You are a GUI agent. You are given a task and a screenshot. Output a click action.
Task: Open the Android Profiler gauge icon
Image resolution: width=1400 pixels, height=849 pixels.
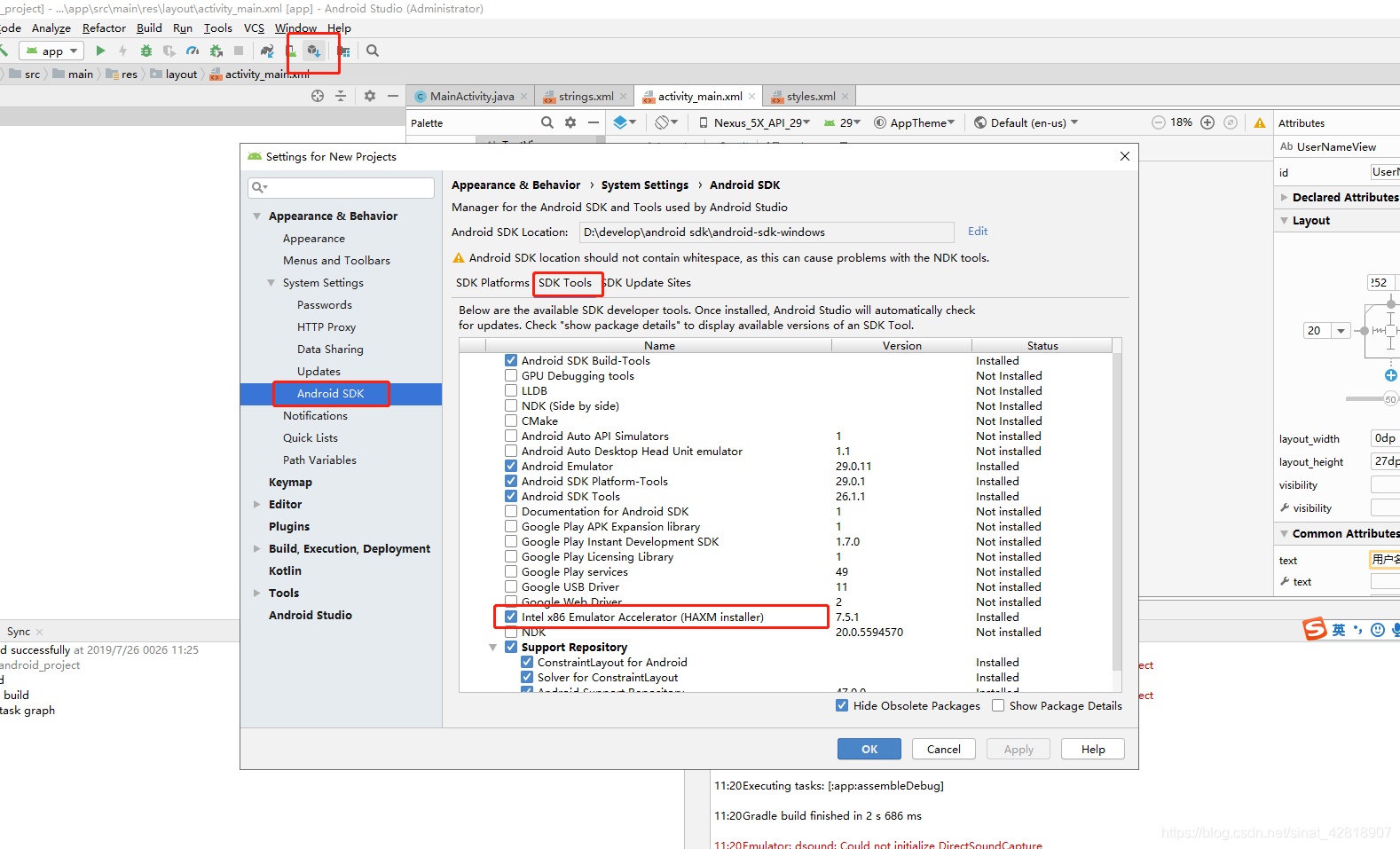tap(193, 51)
